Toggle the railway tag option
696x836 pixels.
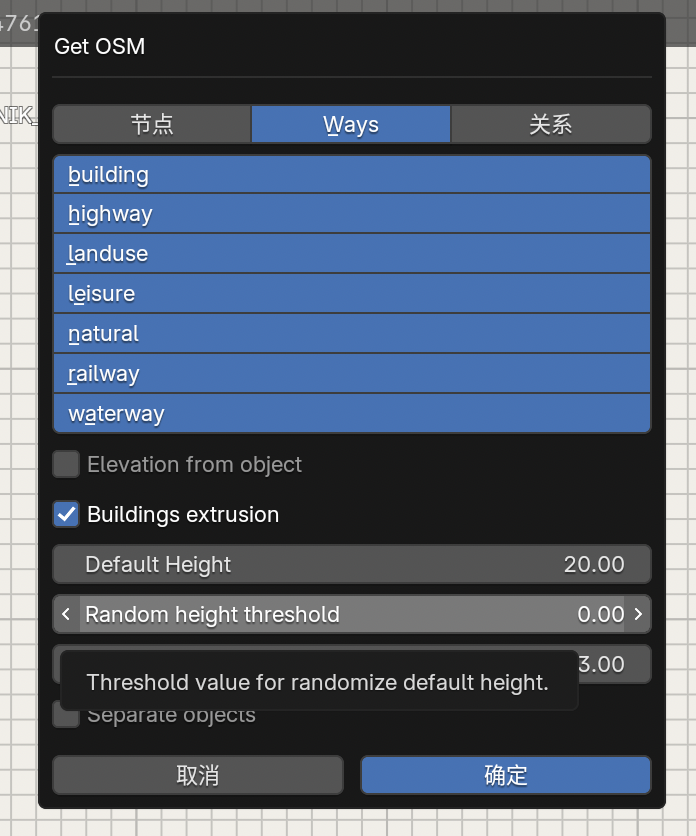351,374
